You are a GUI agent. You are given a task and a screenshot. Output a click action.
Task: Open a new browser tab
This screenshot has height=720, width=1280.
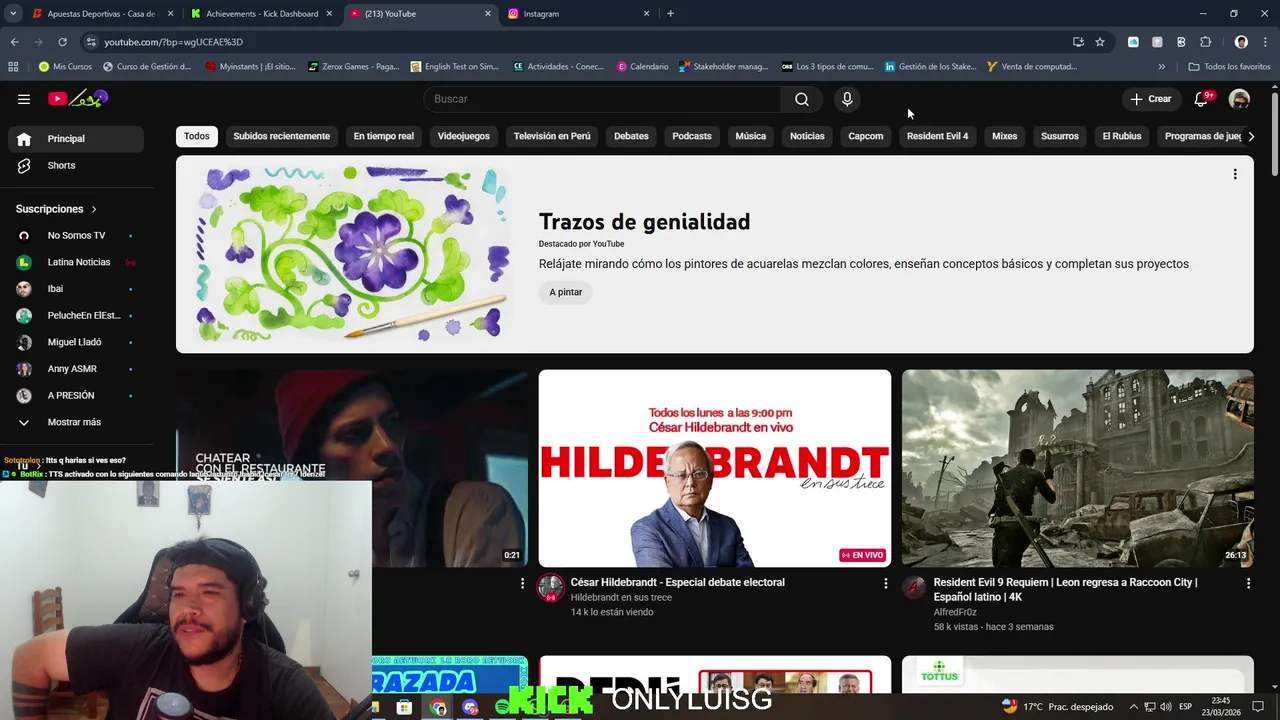click(670, 14)
